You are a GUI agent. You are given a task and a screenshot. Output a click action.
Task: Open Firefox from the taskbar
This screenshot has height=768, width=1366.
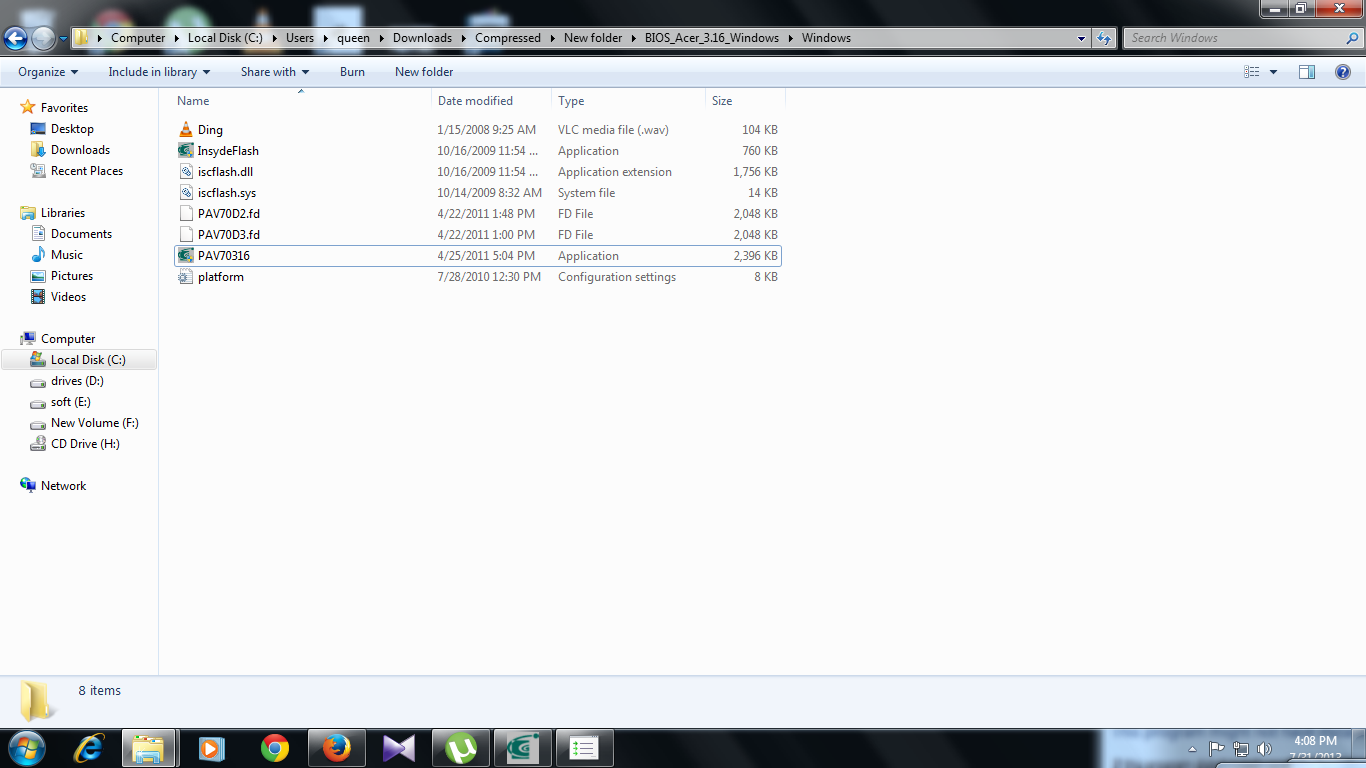pos(336,748)
